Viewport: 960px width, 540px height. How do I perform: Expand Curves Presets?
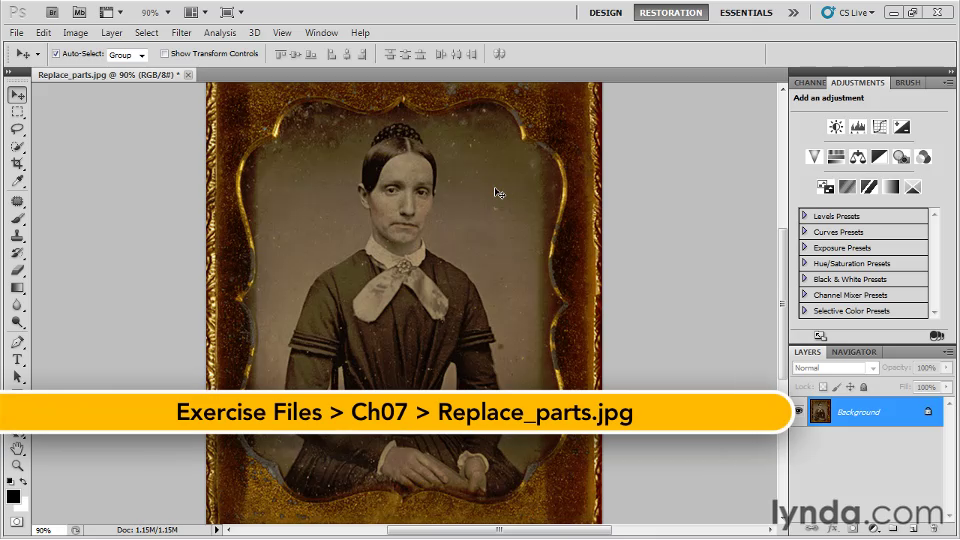point(804,231)
